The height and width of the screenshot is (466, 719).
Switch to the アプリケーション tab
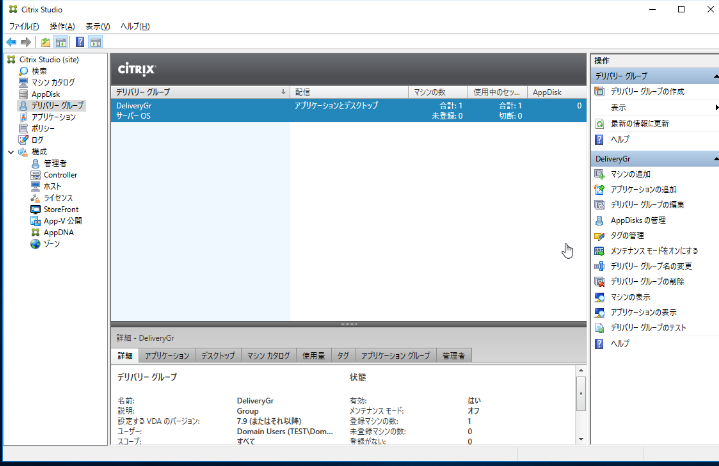[x=167, y=355]
